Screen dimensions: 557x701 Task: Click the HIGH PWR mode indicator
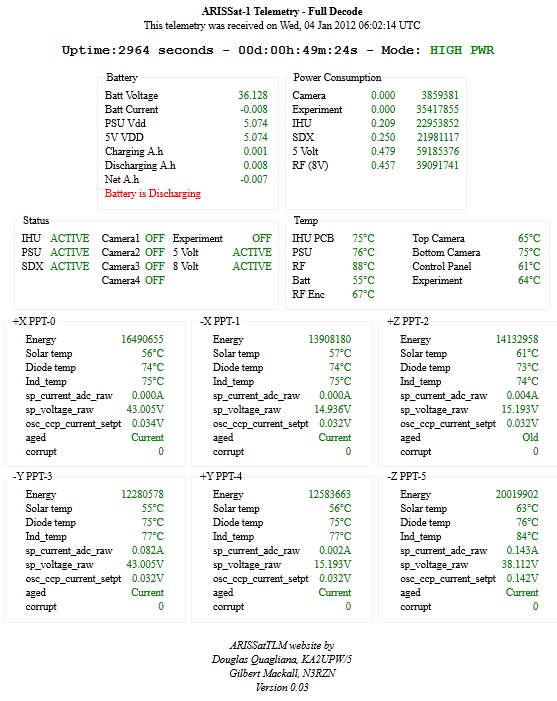pyautogui.click(x=462, y=50)
